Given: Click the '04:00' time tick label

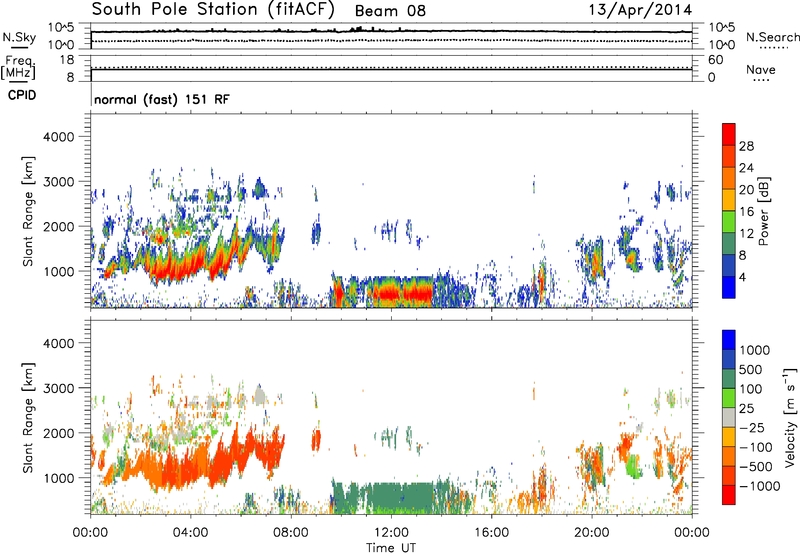Looking at the screenshot, I should 190,533.
